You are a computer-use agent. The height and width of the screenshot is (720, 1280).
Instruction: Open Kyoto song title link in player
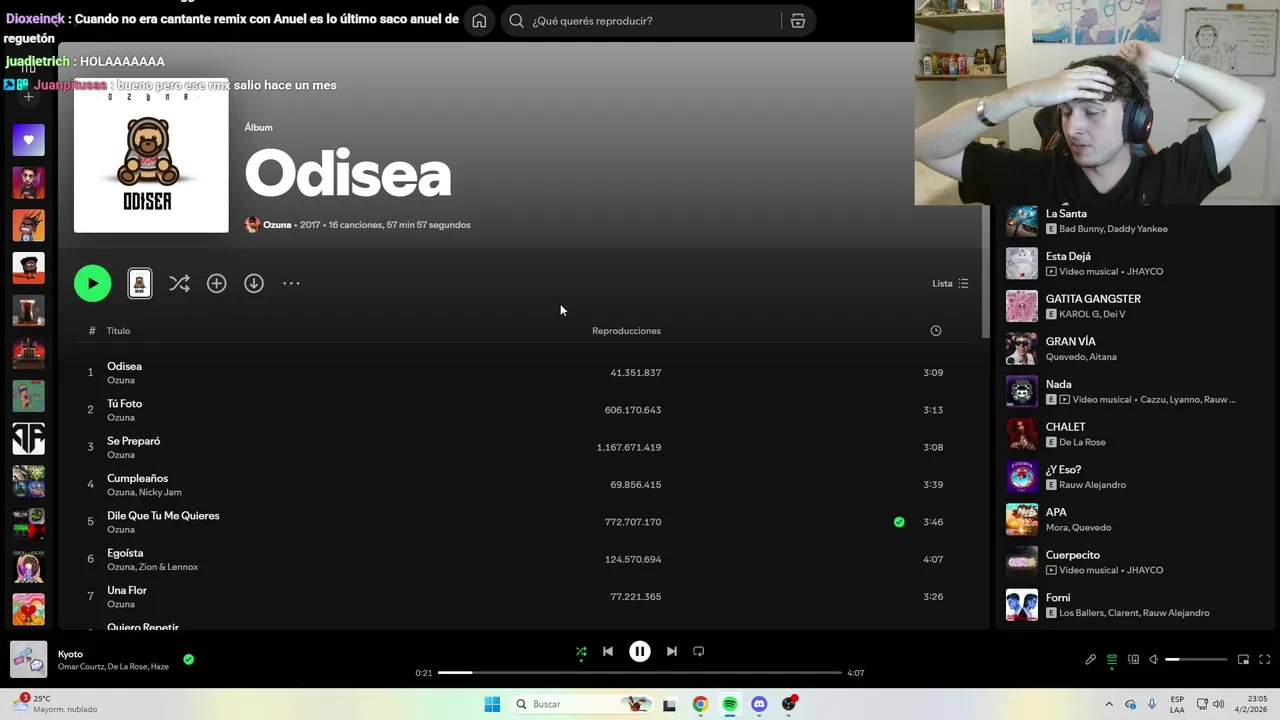point(70,654)
